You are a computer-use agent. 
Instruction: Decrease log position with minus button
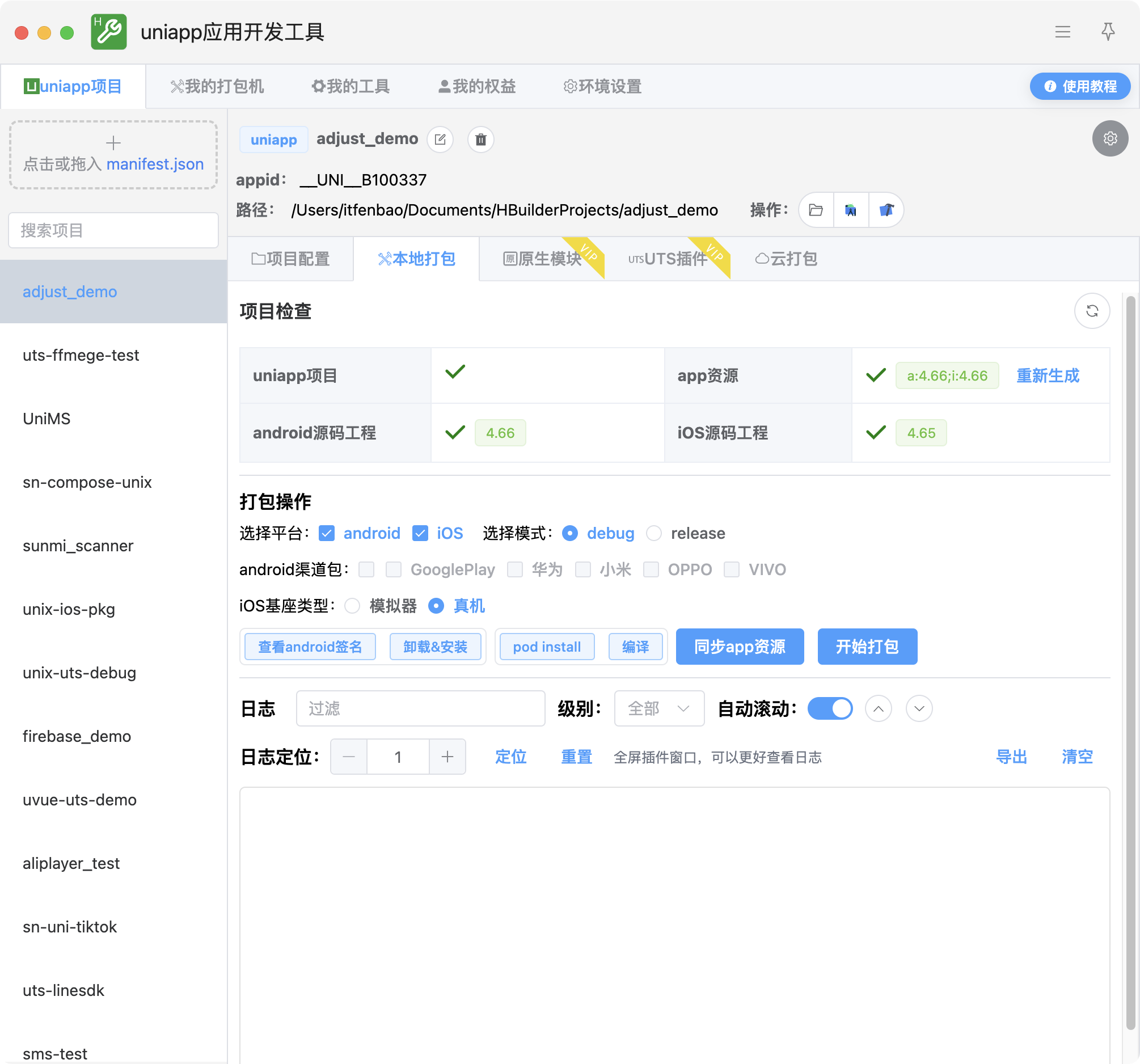click(x=349, y=757)
